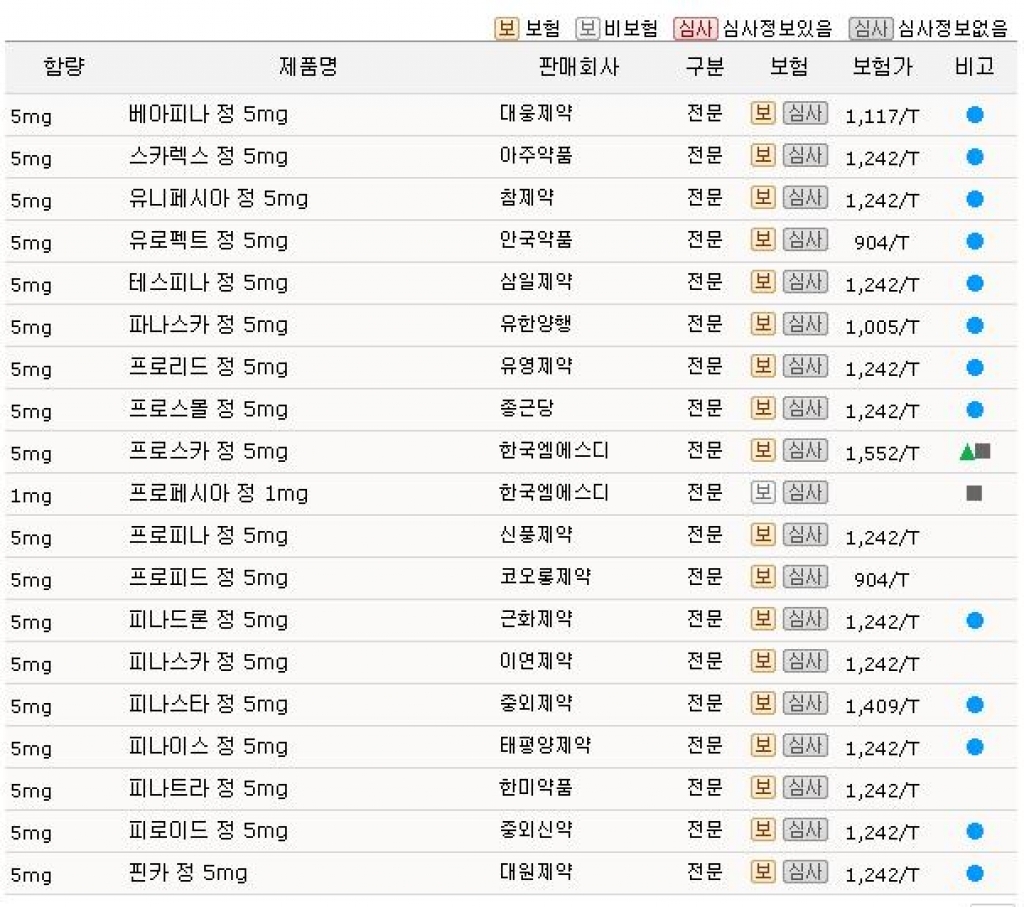This screenshot has width=1024, height=907.
Task: Click the 보 insurance icon for 베아피나 정 5mg
Action: tap(763, 114)
